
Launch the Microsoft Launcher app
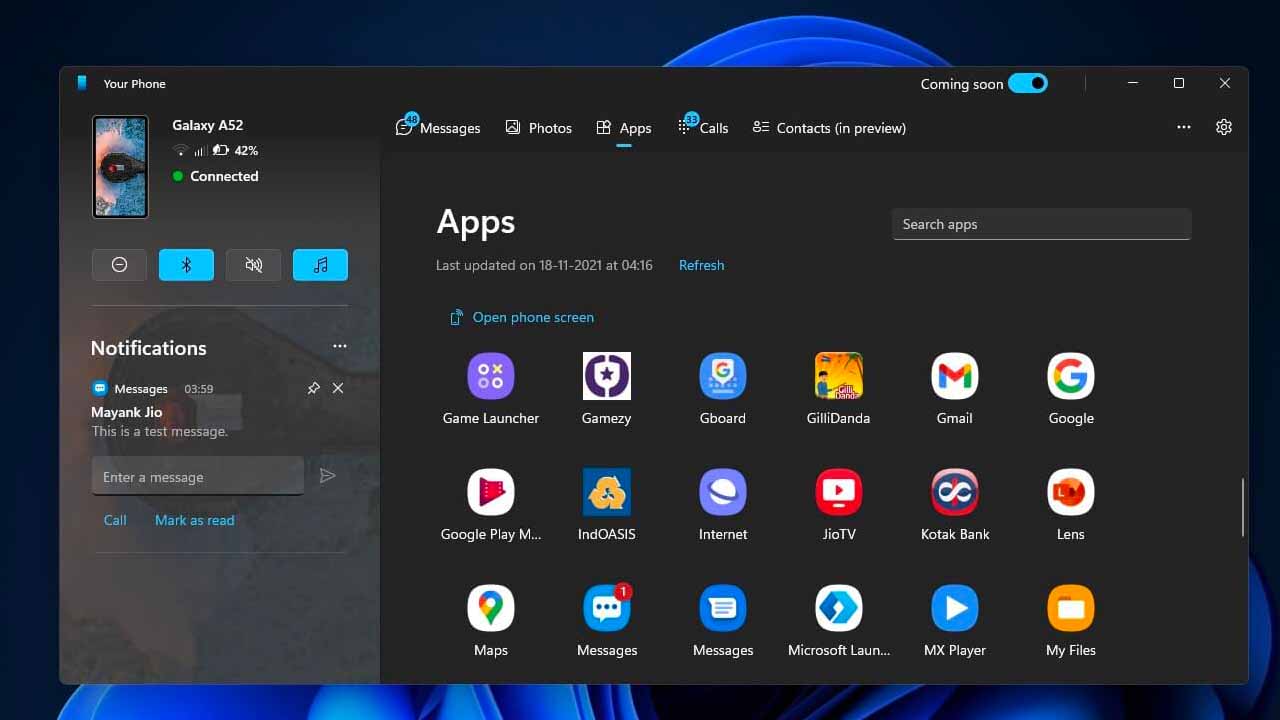click(x=839, y=609)
